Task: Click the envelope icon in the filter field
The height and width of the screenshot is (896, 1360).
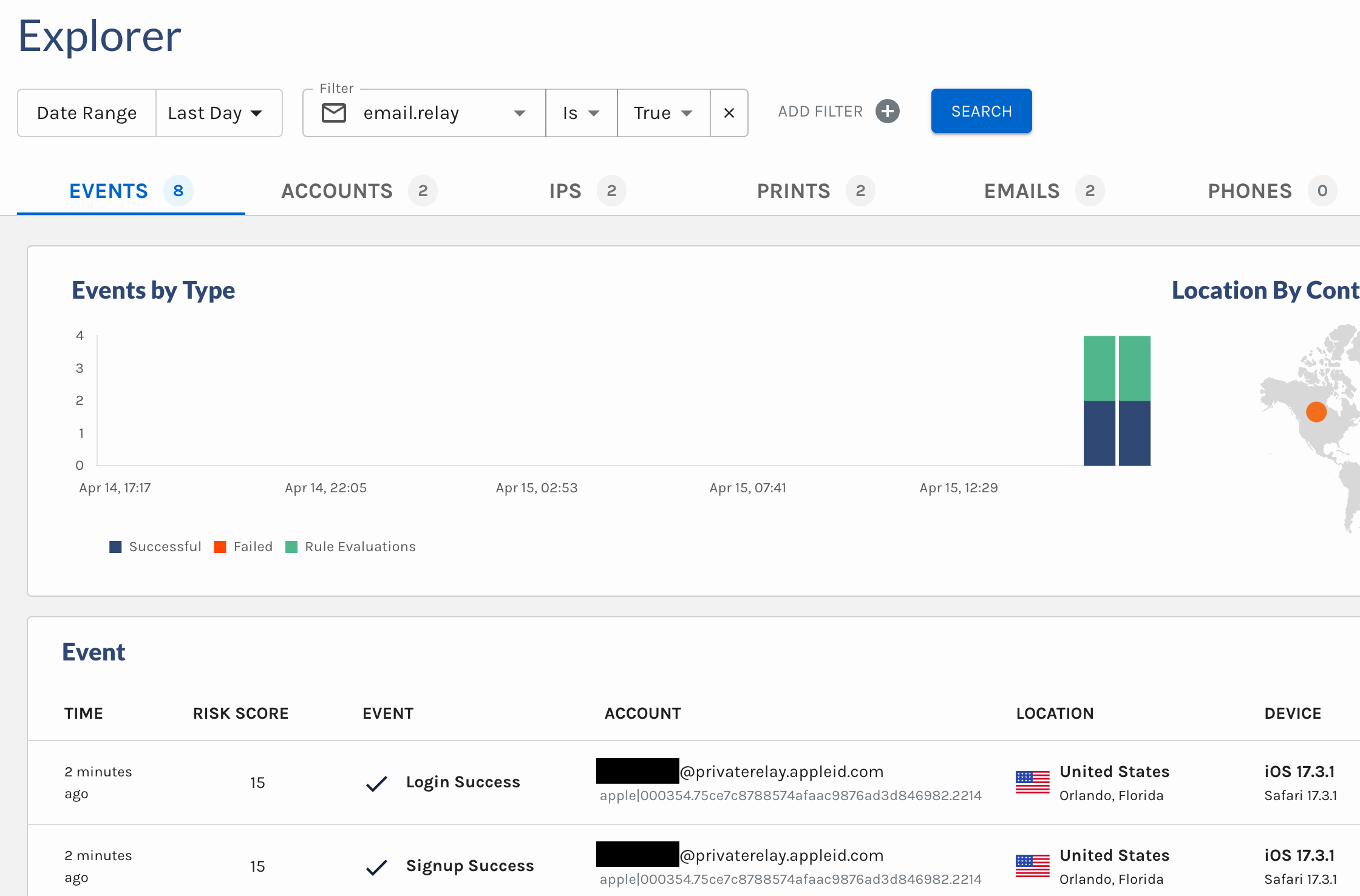Action: point(334,113)
